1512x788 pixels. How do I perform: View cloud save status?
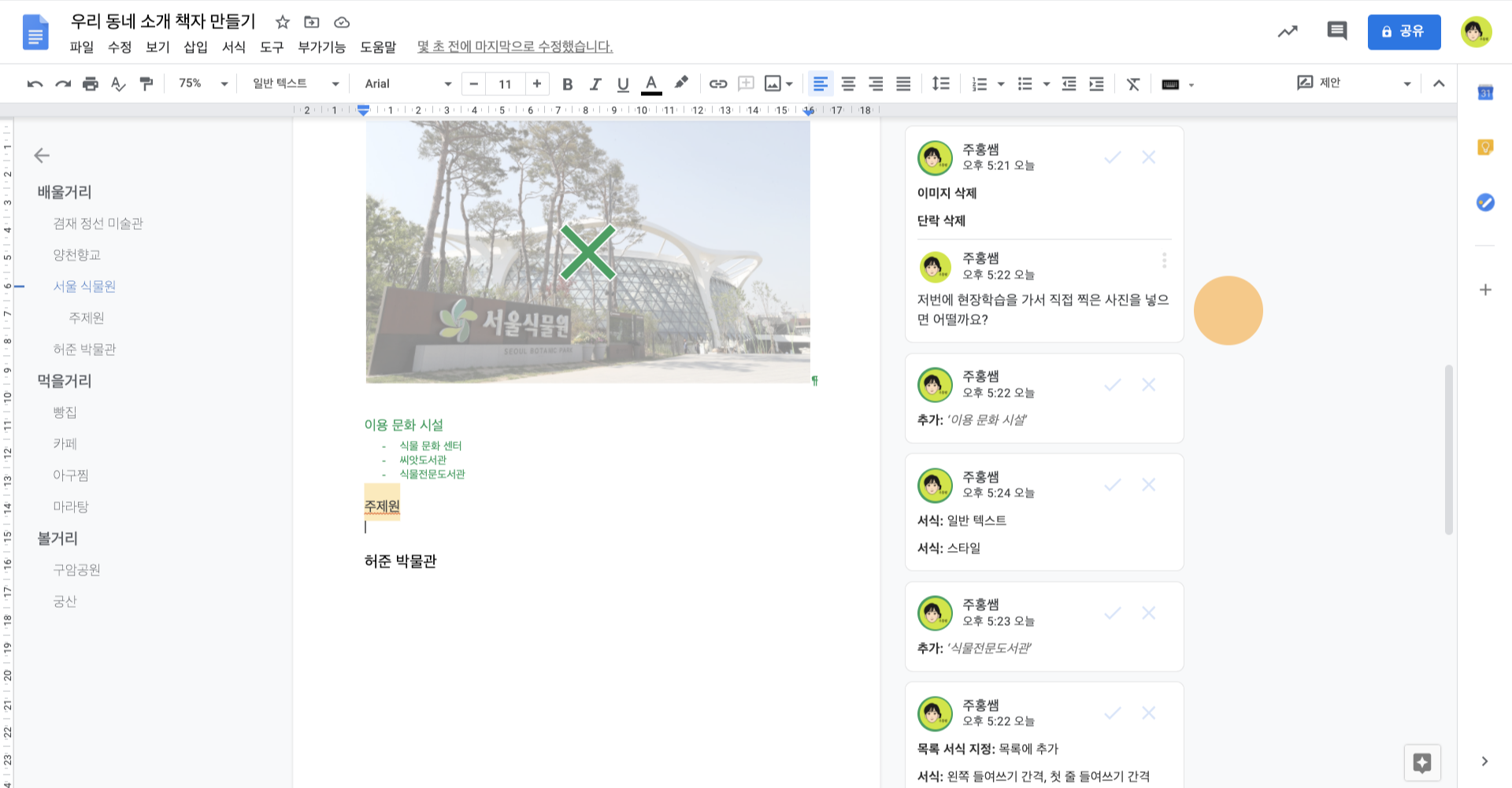coord(342,22)
